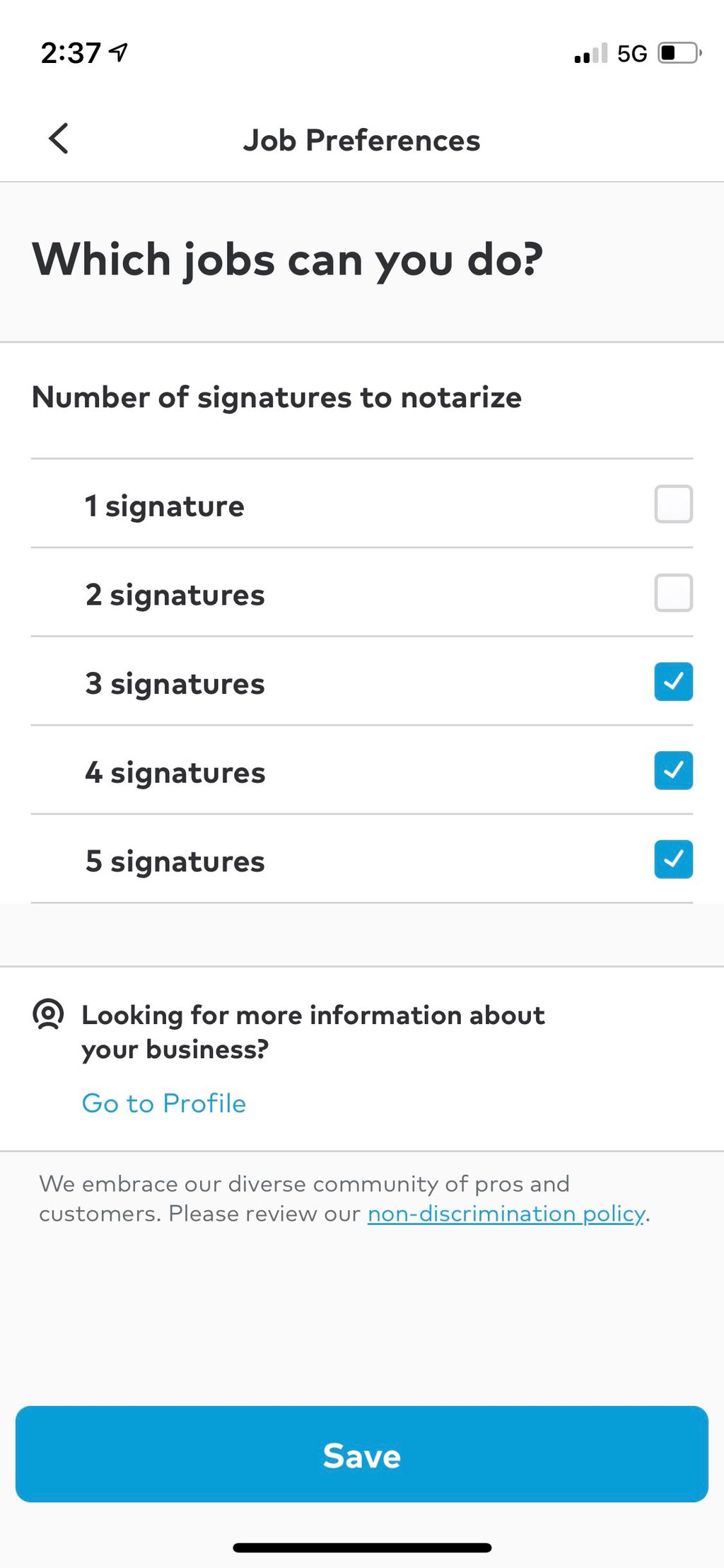
Task: Save the job preferences
Action: coord(362,1454)
